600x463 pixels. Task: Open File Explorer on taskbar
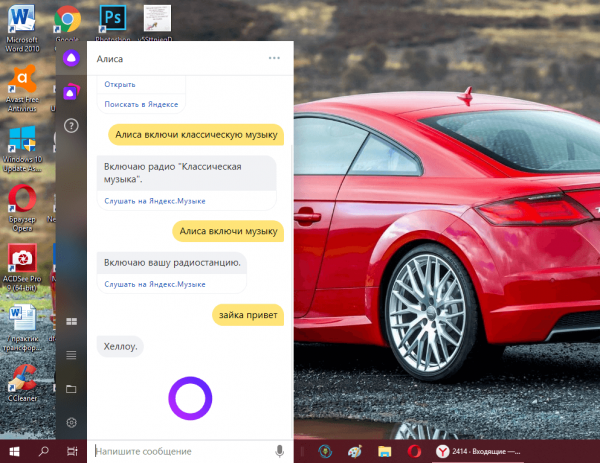385,452
